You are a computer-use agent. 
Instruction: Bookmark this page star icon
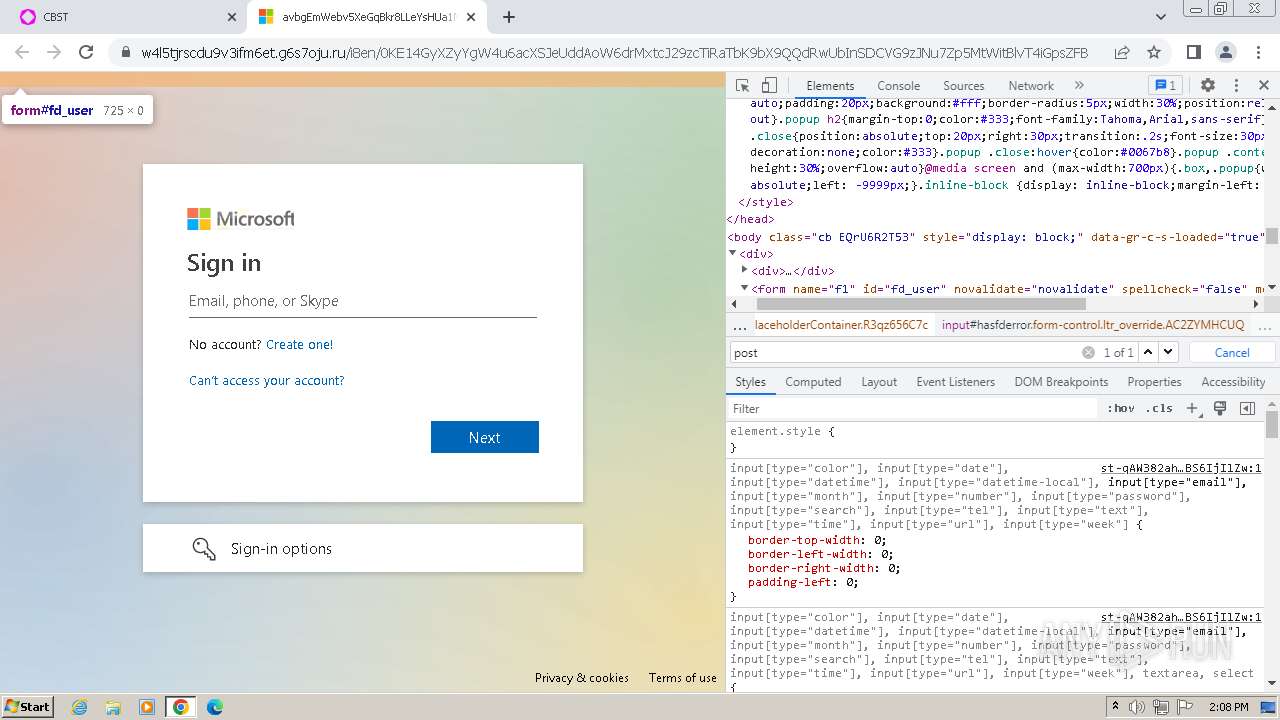tap(1154, 52)
